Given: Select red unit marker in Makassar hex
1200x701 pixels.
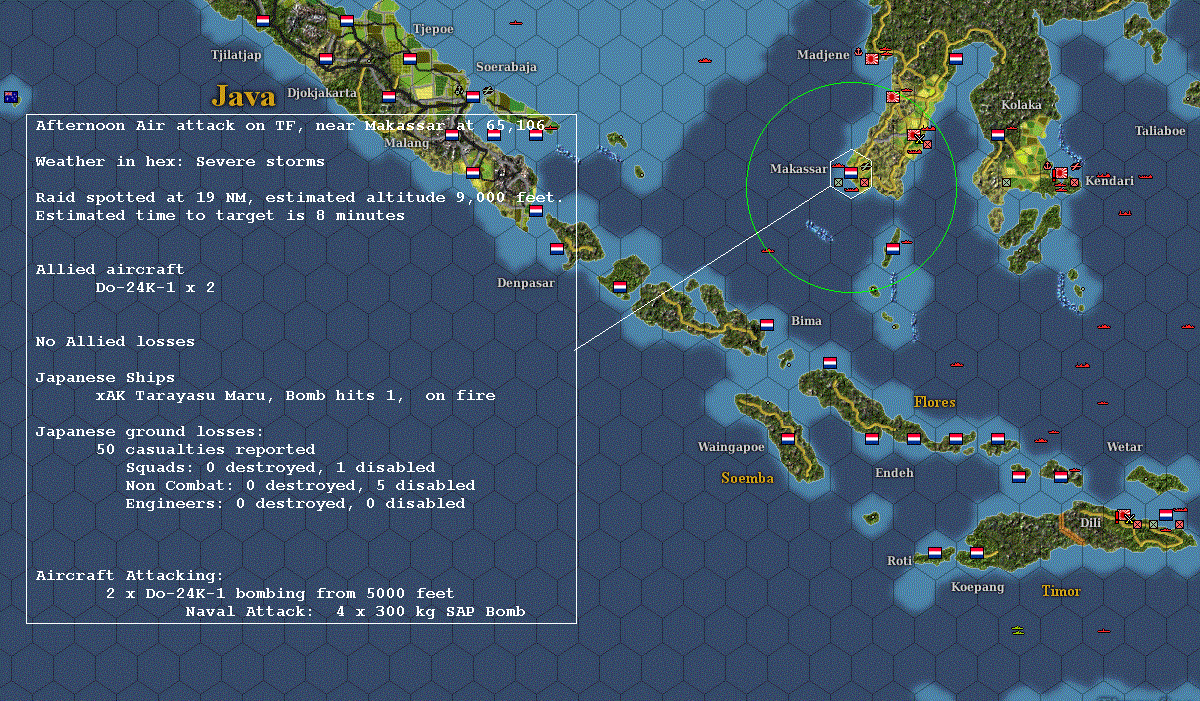Looking at the screenshot, I should tap(865, 183).
